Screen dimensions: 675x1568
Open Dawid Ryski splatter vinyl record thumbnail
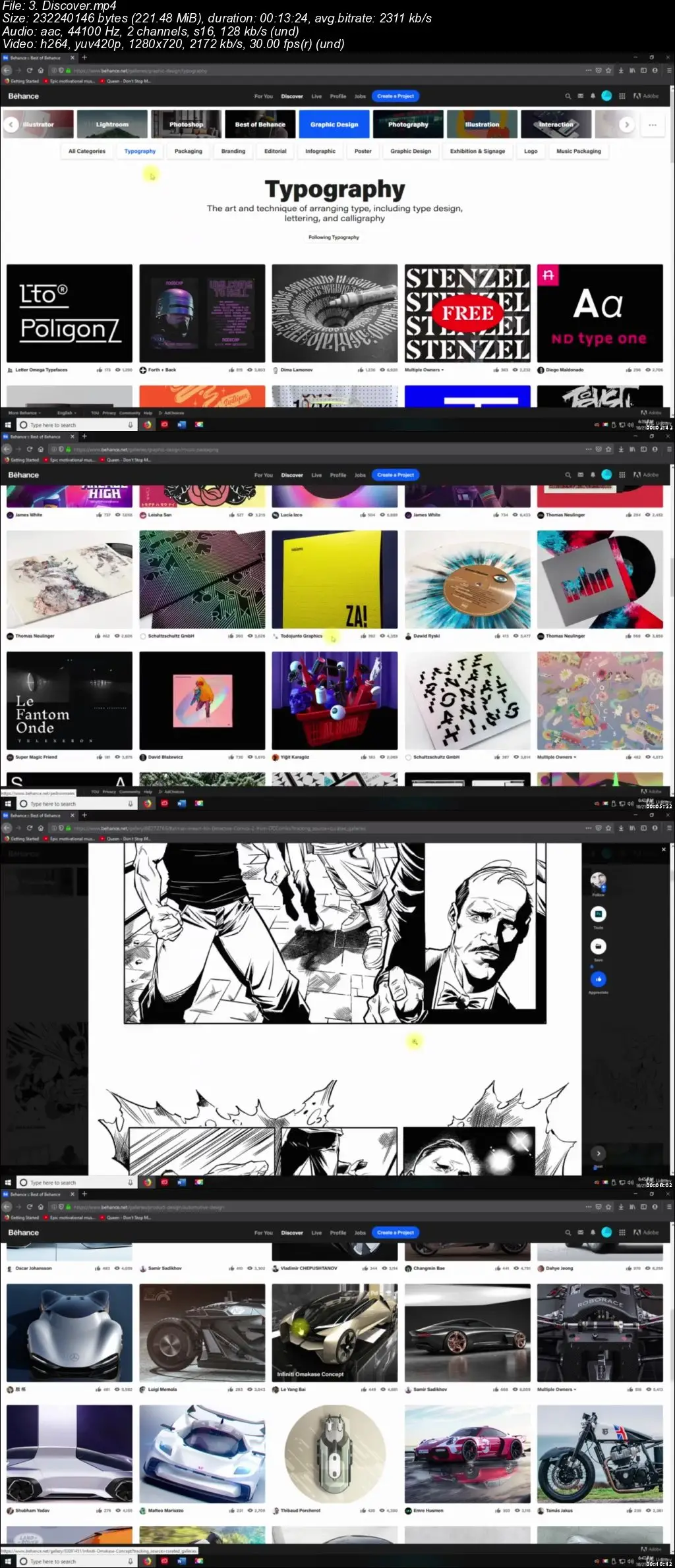coord(467,580)
